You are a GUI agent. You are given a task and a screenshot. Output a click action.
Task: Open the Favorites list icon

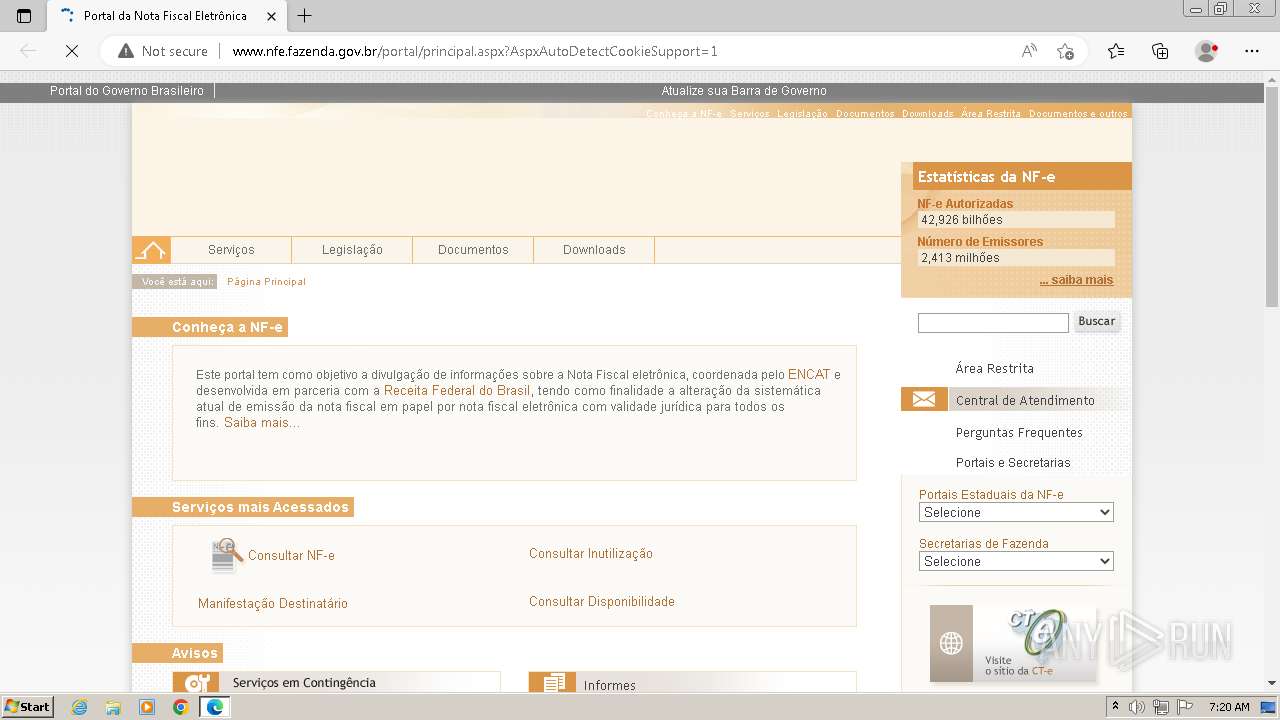pos(1116,51)
